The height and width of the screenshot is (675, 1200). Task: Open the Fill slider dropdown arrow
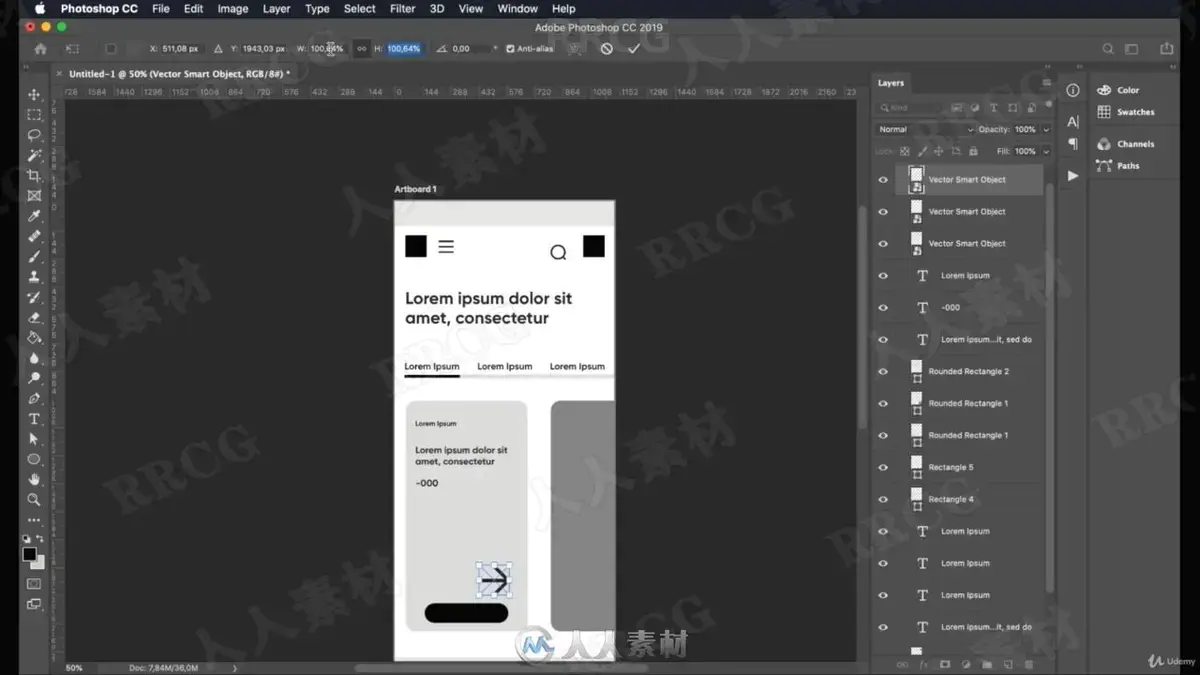(x=1046, y=151)
